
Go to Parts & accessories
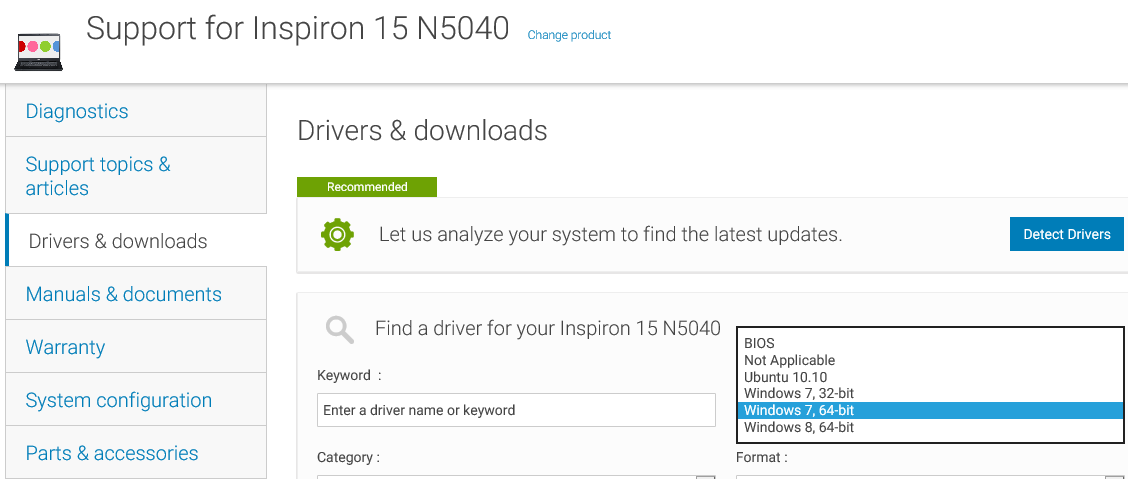click(x=136, y=453)
